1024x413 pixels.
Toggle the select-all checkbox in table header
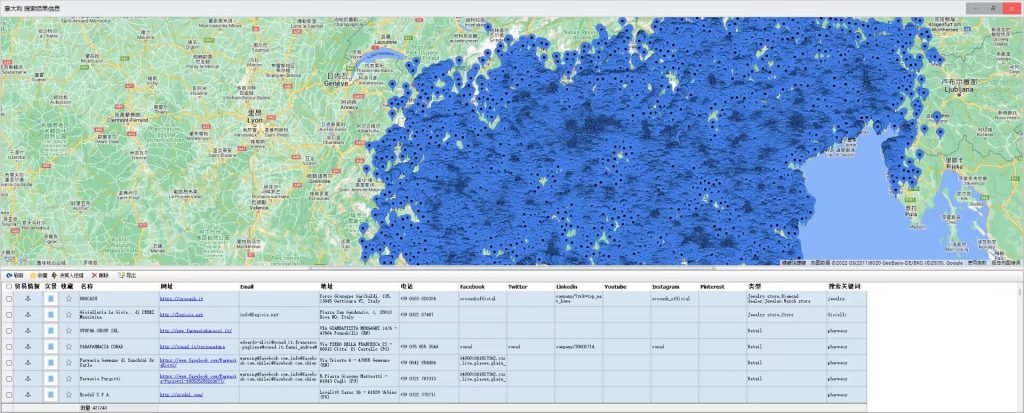tap(9, 287)
